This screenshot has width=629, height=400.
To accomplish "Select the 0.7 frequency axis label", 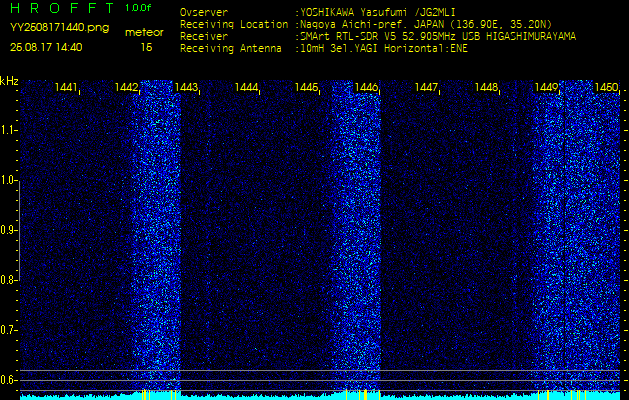I will coord(7,330).
